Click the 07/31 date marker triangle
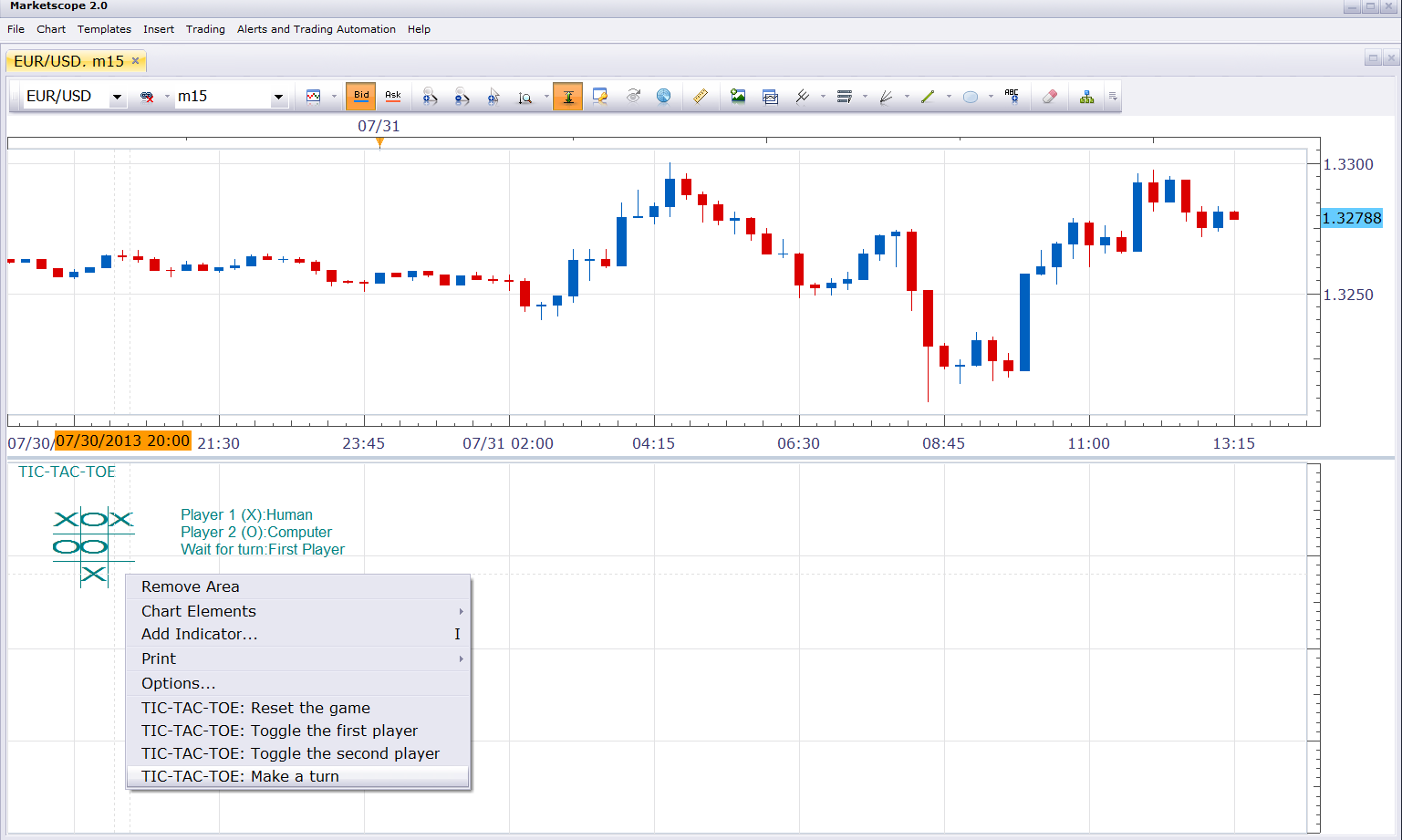The image size is (1402, 840). 379,142
